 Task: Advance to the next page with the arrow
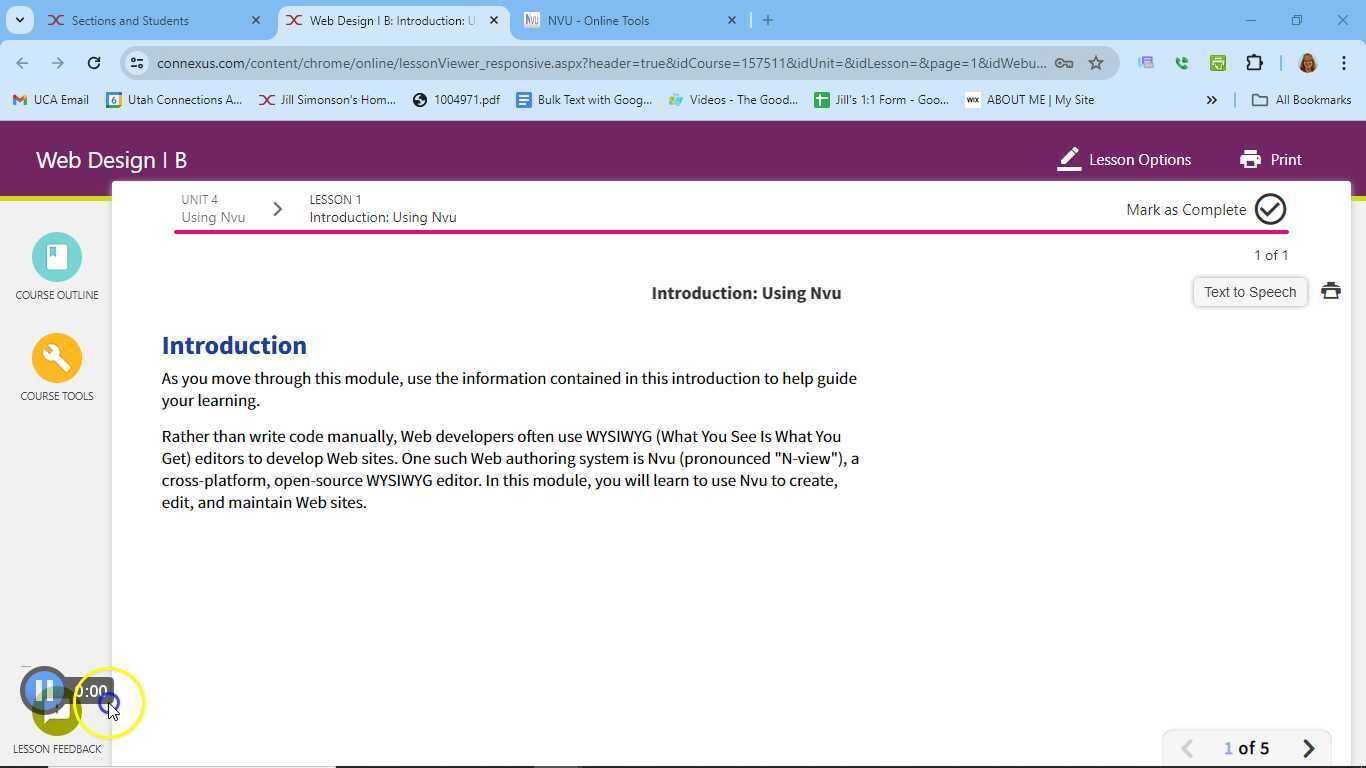[1309, 747]
